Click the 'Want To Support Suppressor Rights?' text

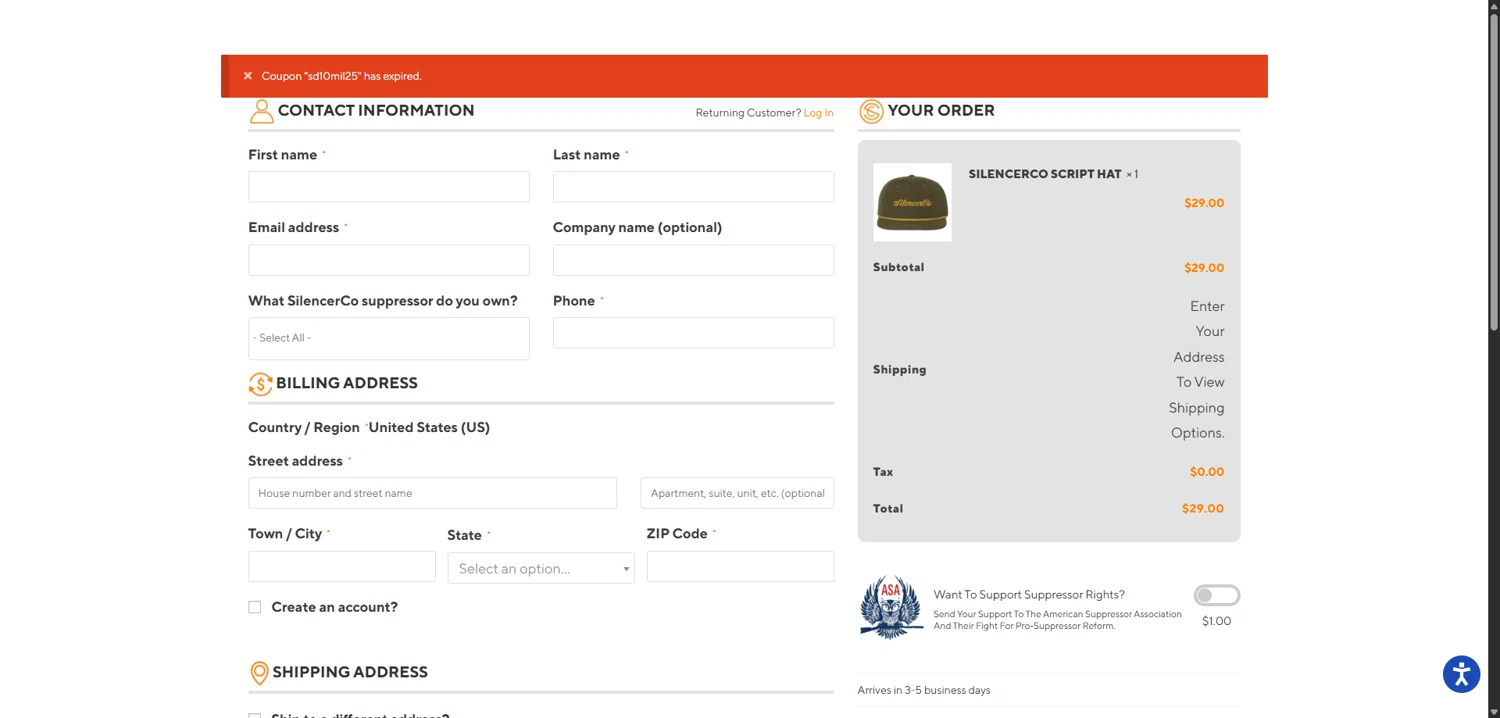click(1029, 594)
